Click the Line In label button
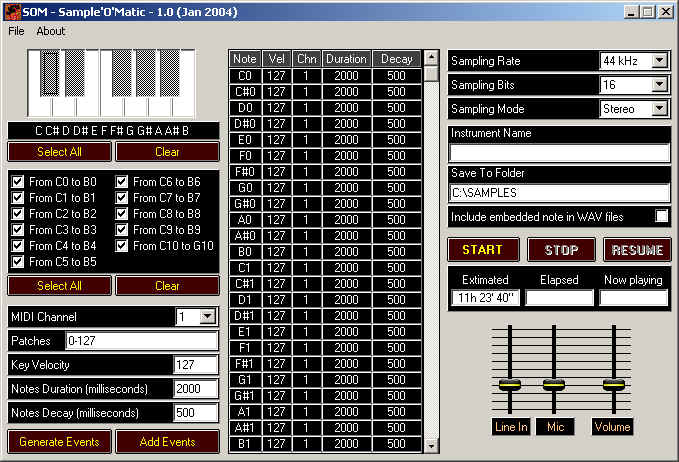This screenshot has width=679, height=462. click(x=511, y=427)
